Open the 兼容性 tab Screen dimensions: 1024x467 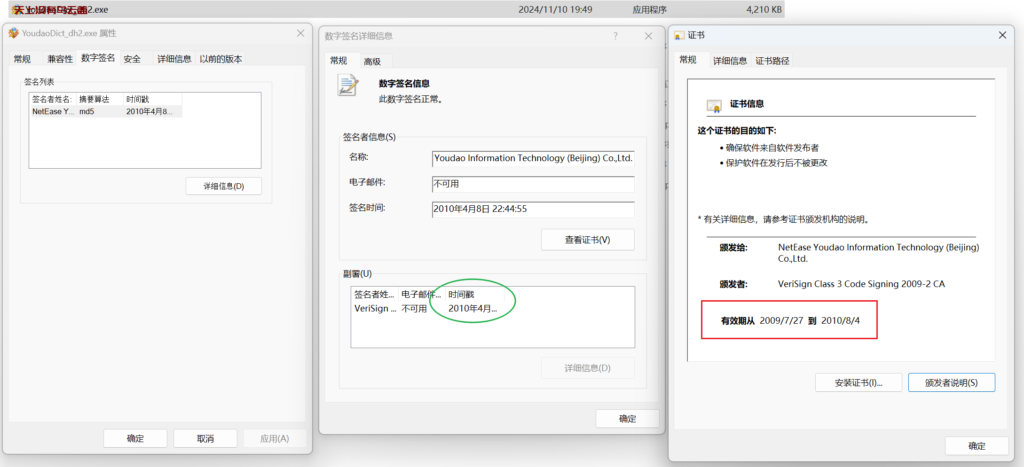point(60,59)
